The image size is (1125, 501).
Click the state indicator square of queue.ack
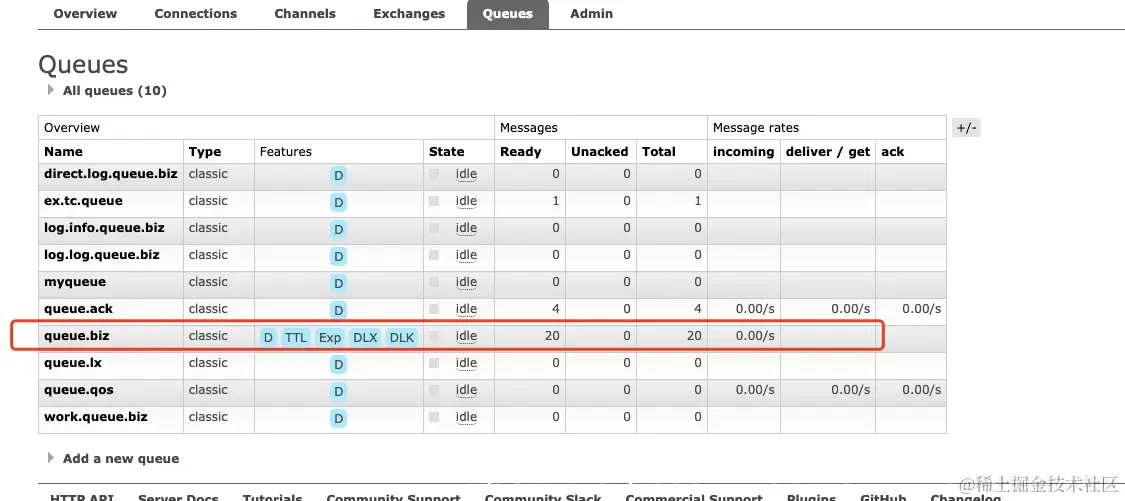[434, 309]
